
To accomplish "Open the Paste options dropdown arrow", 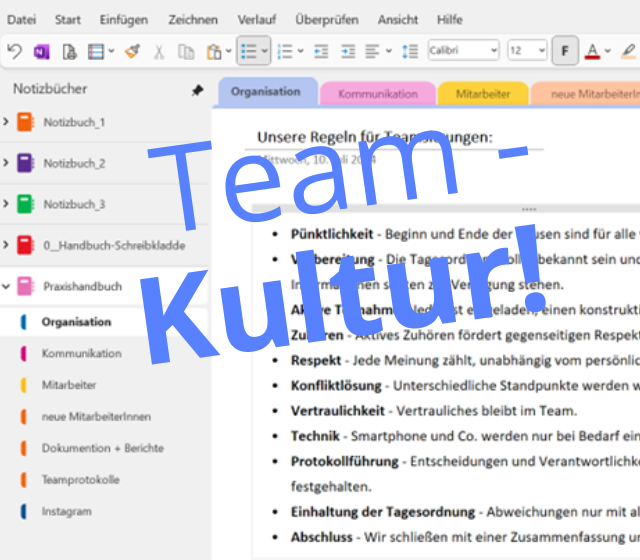I will [229, 51].
